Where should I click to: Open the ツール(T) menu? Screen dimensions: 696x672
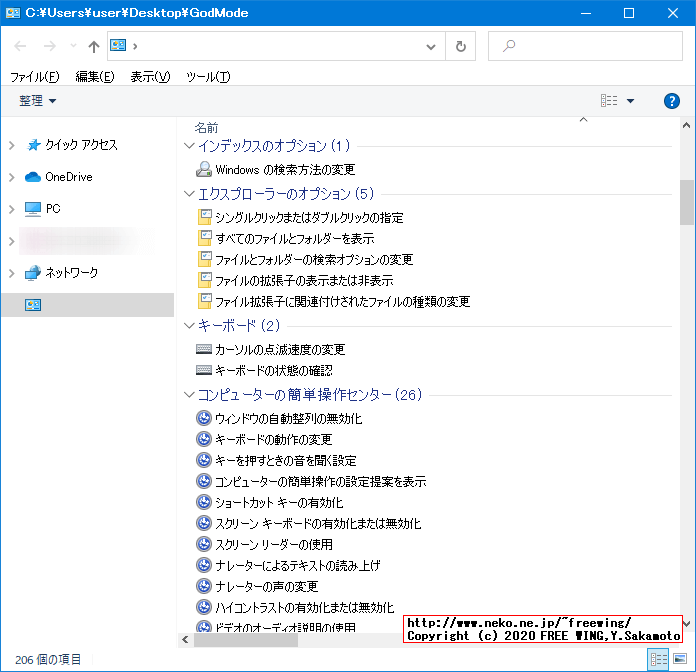tap(208, 77)
